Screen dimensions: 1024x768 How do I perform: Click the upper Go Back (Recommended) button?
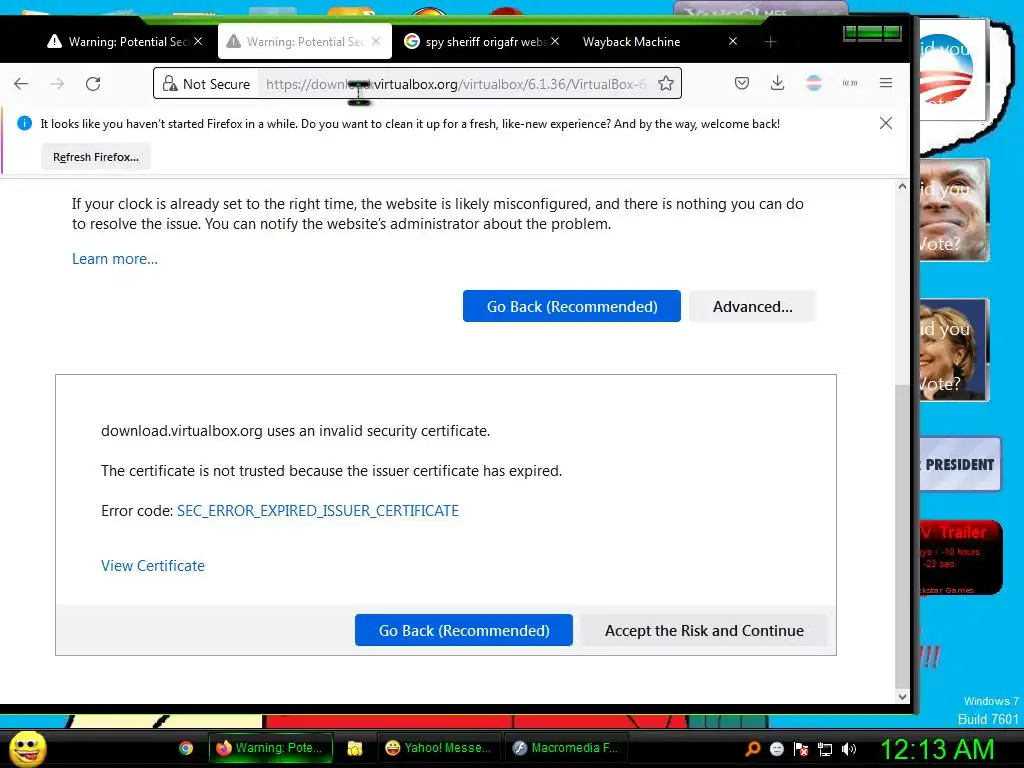click(x=571, y=306)
